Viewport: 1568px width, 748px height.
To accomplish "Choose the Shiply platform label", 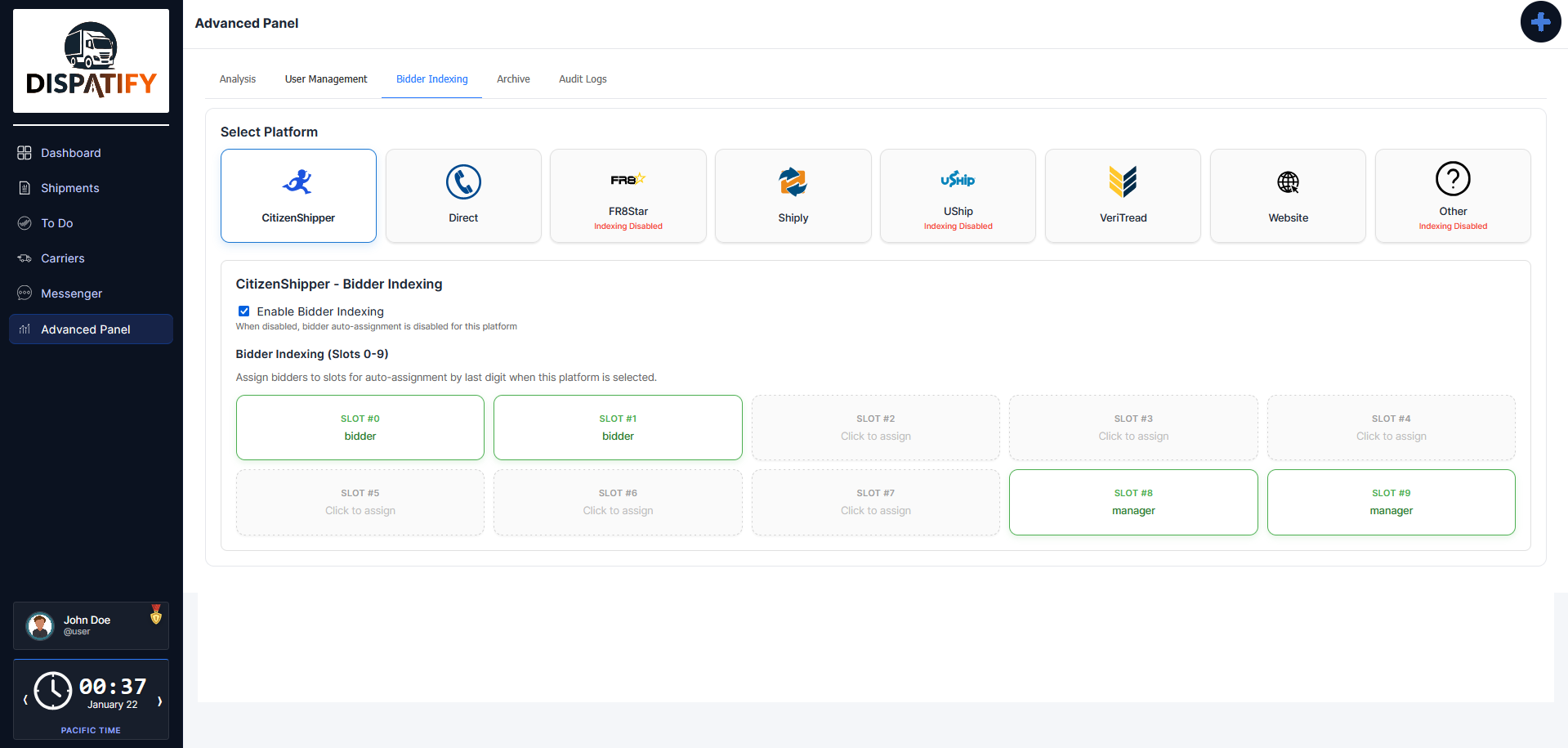I will click(x=793, y=218).
